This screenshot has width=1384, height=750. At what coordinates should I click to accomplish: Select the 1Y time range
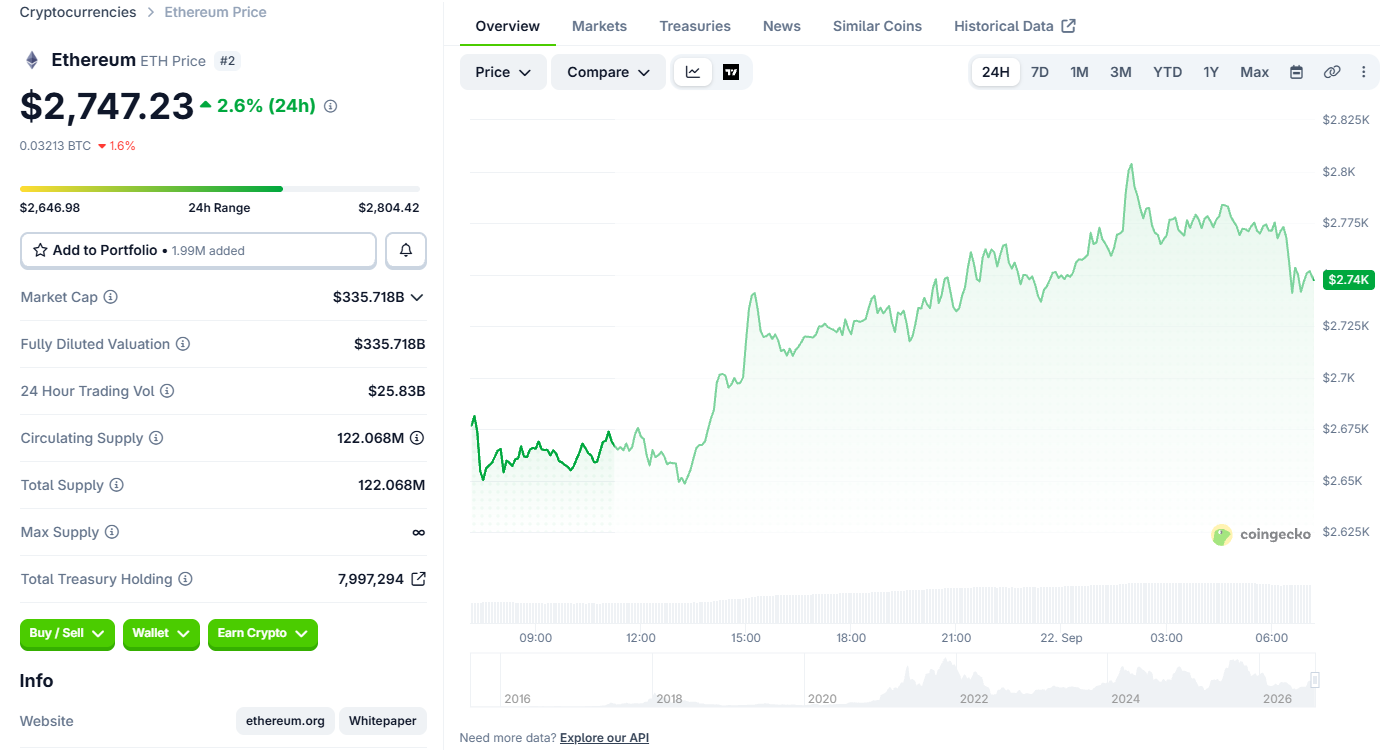pos(1211,72)
